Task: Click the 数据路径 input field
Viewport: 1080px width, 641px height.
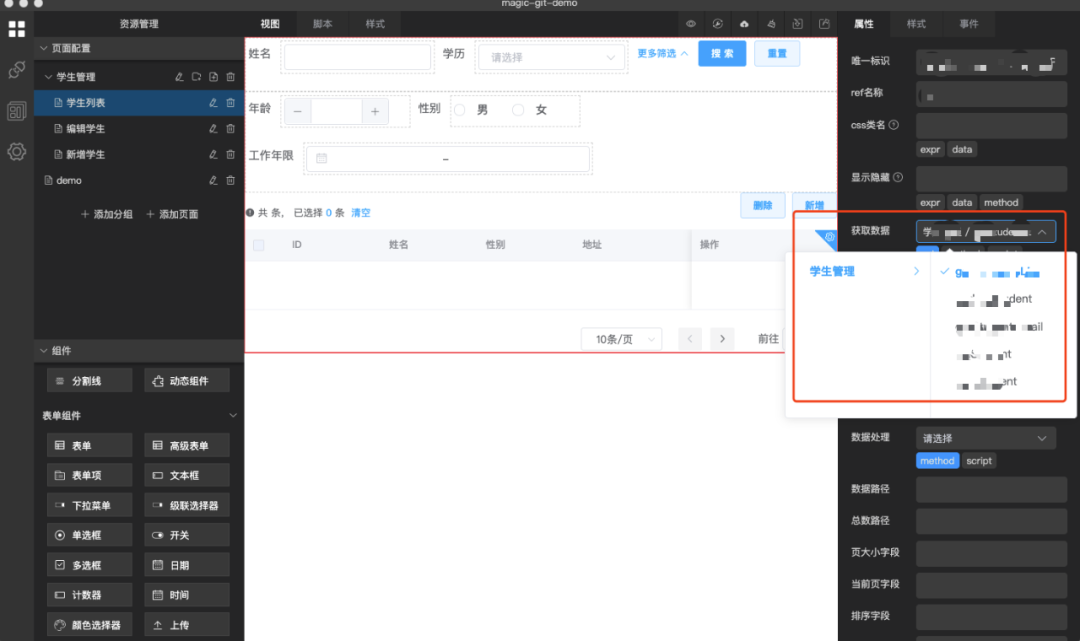Action: pos(991,489)
